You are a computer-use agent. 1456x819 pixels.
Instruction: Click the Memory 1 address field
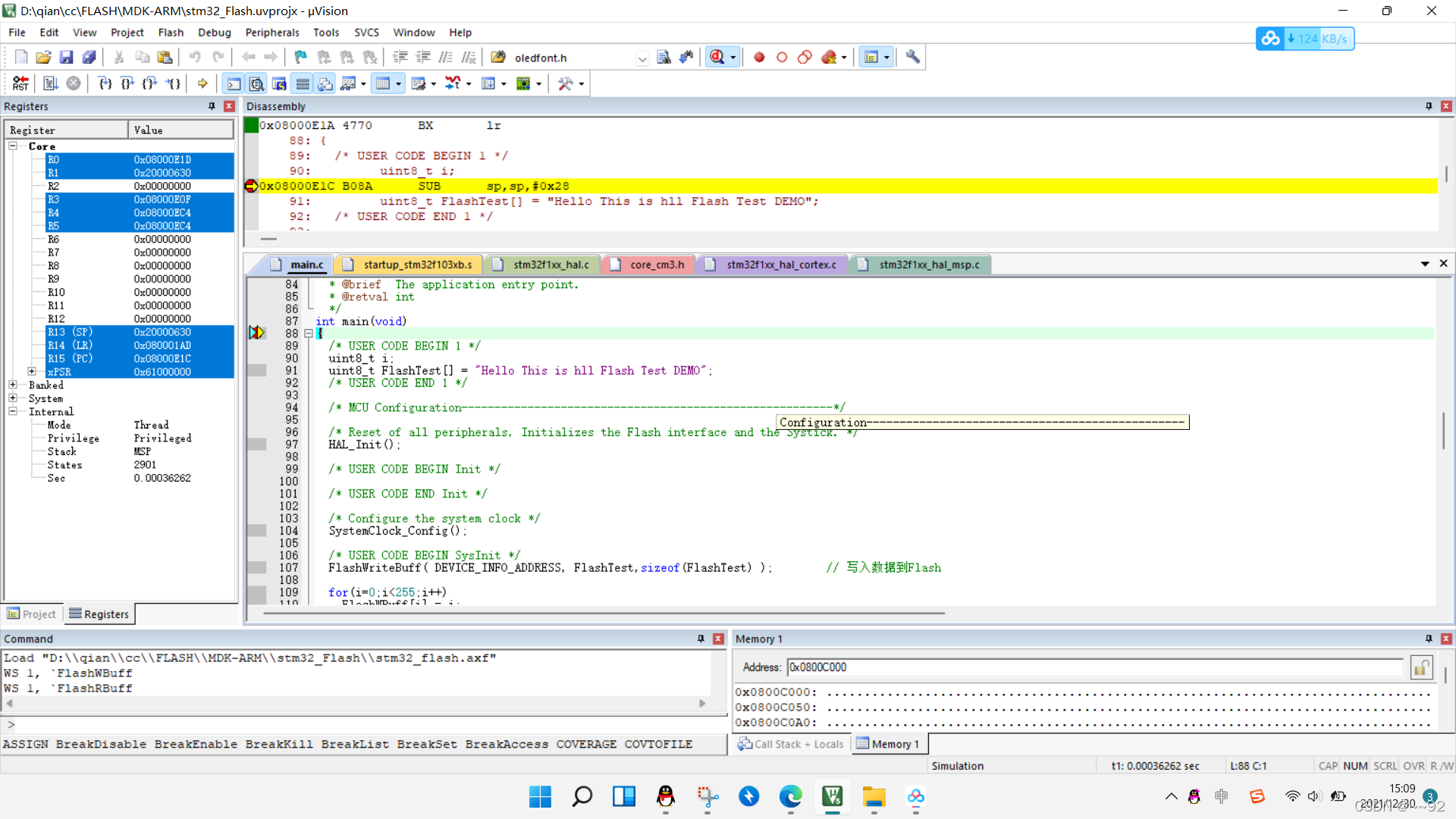1095,667
